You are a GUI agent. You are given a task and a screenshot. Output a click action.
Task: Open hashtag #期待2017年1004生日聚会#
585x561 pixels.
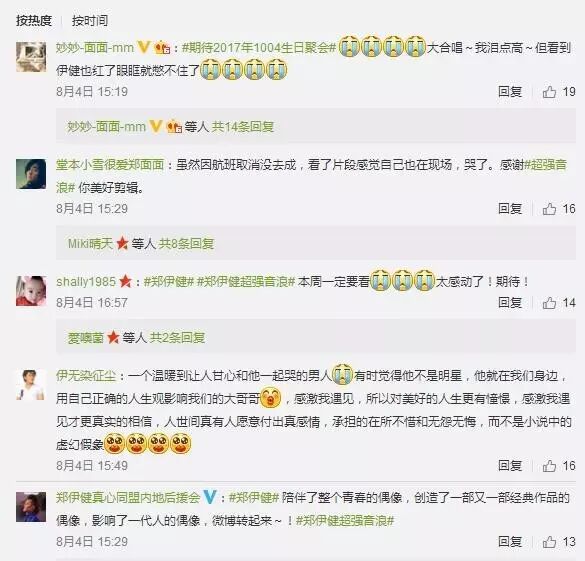[259, 48]
